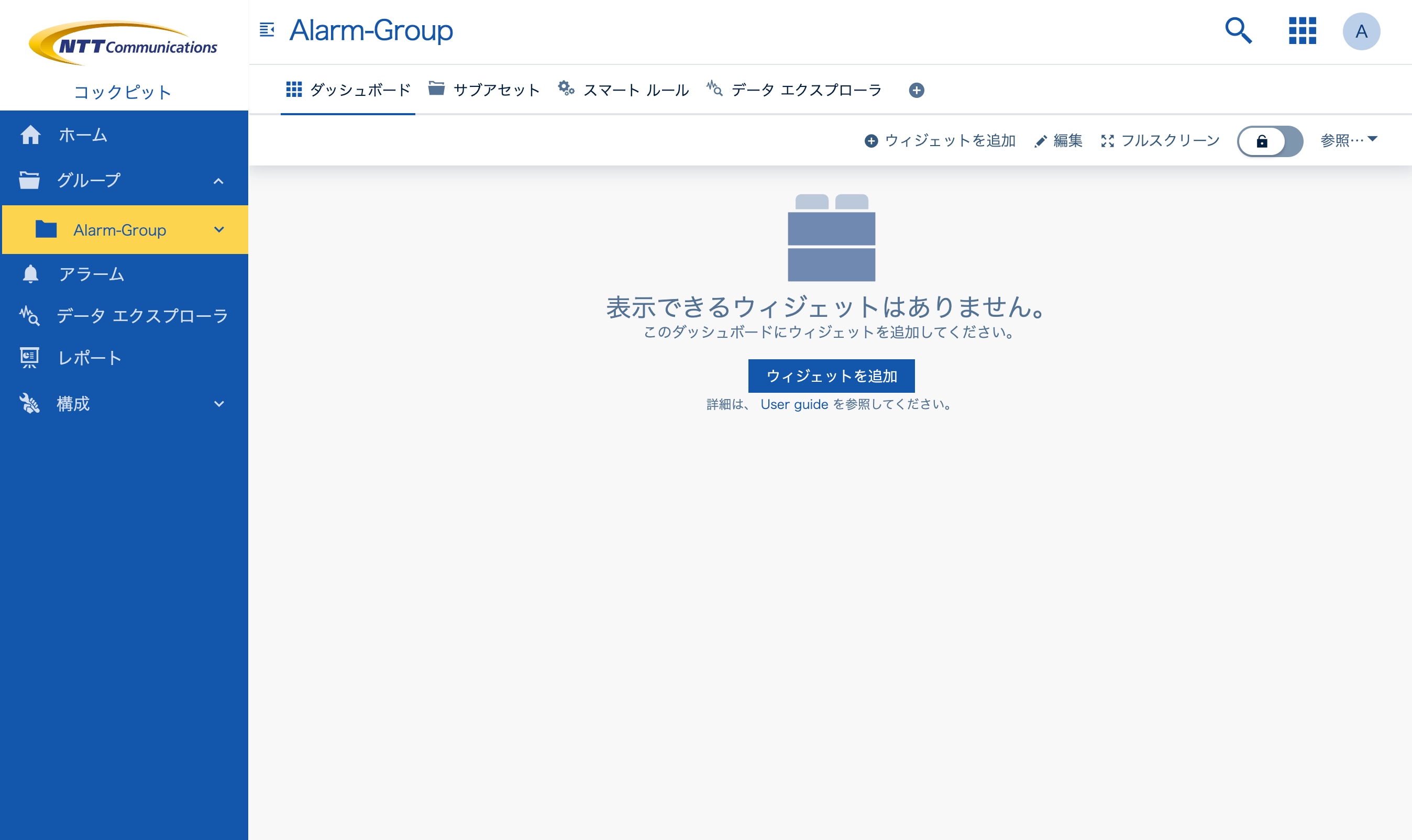This screenshot has height=840, width=1412.
Task: Click ウィジェットを追加 in the toolbar
Action: coord(940,140)
